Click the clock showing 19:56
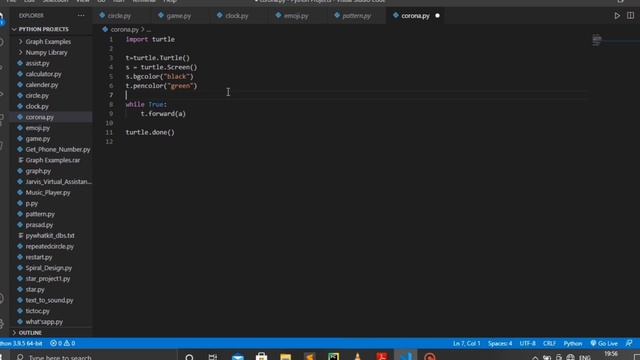 pyautogui.click(x=611, y=354)
